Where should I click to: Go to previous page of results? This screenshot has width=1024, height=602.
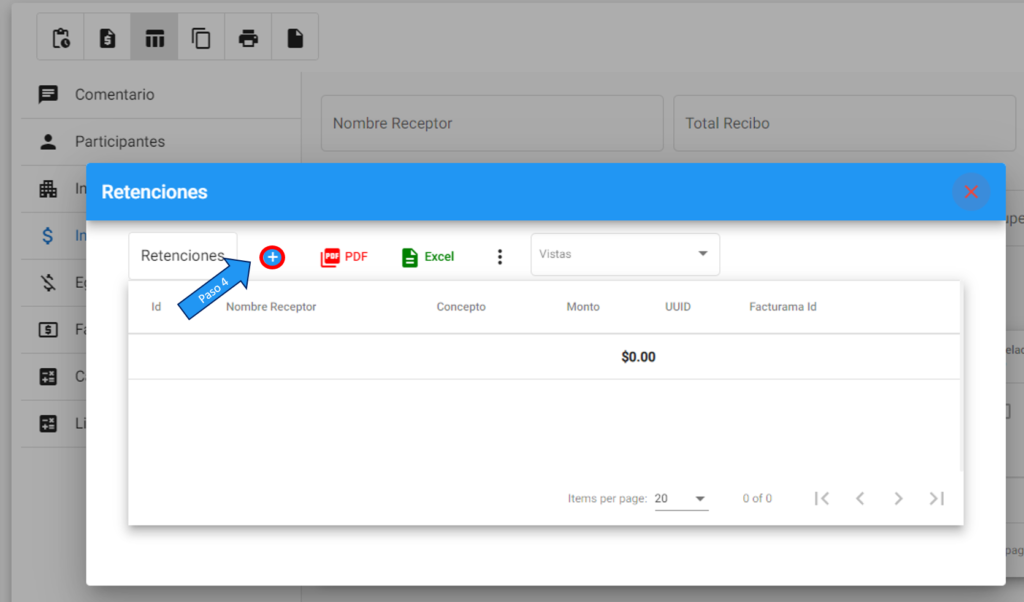pos(860,499)
